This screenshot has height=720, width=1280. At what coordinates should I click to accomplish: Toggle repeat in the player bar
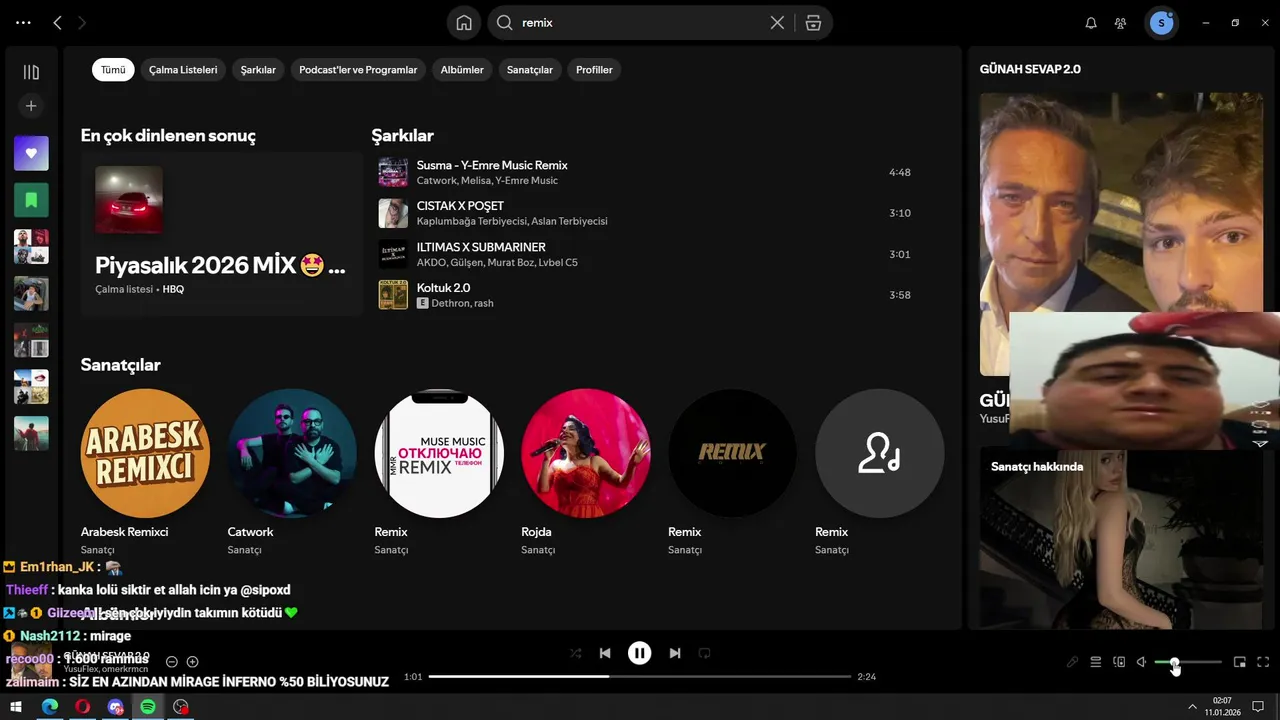pos(704,653)
